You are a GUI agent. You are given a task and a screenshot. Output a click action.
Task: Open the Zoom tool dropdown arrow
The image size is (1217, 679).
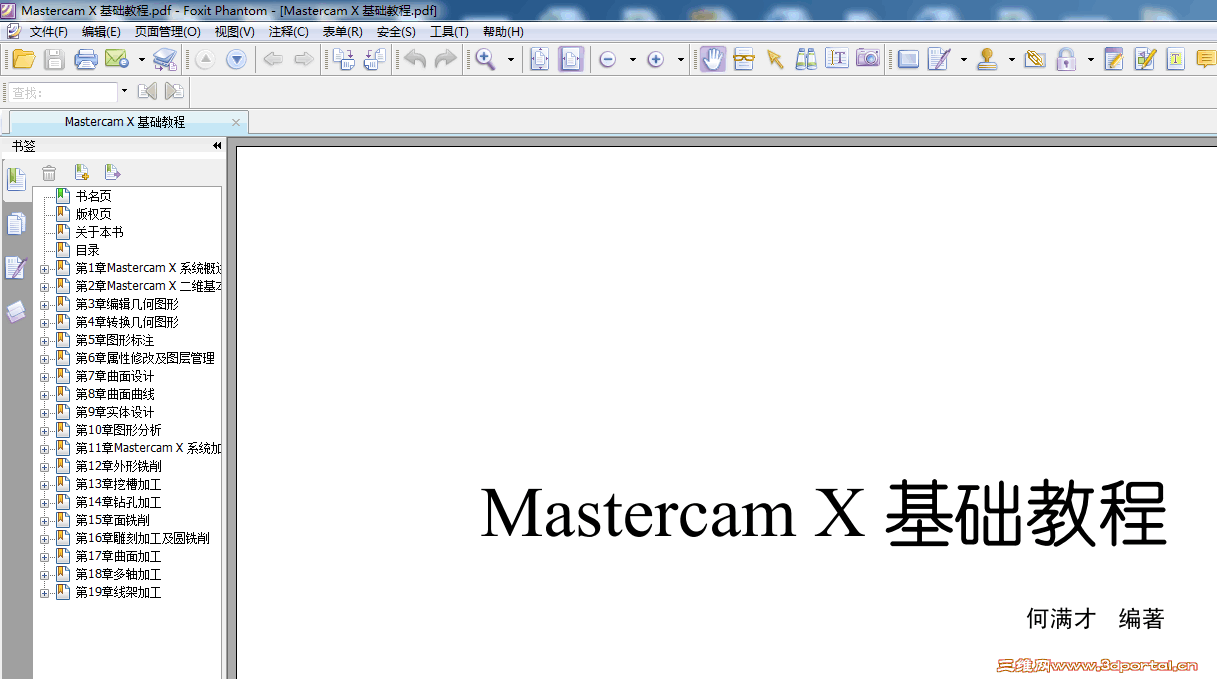511,60
